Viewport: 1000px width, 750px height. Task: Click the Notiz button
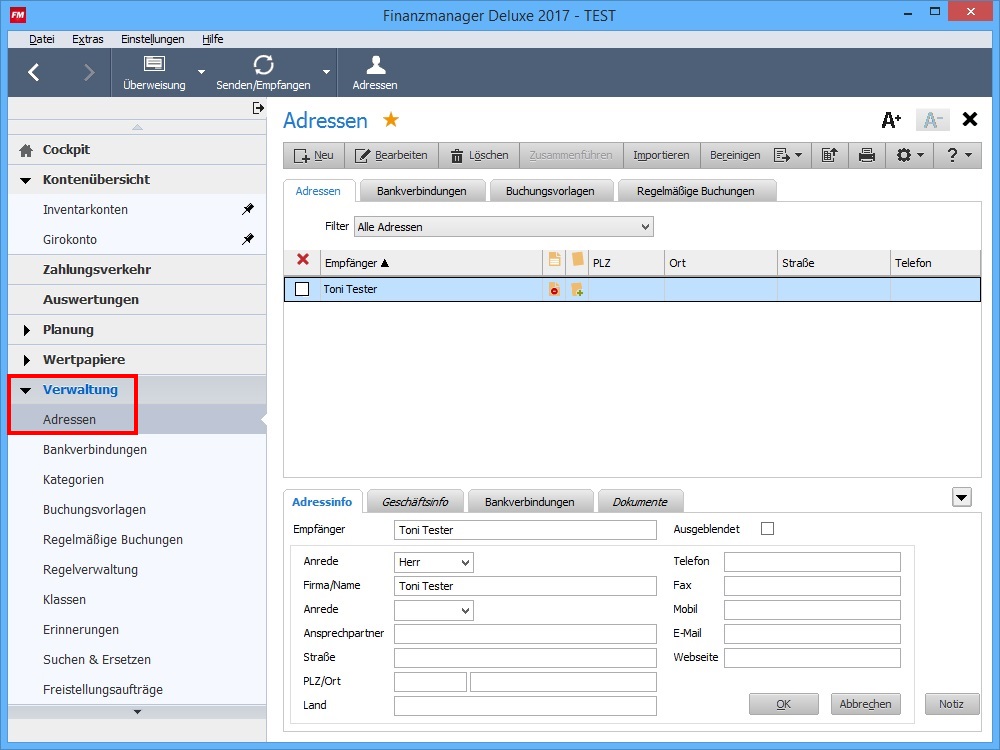tap(952, 704)
